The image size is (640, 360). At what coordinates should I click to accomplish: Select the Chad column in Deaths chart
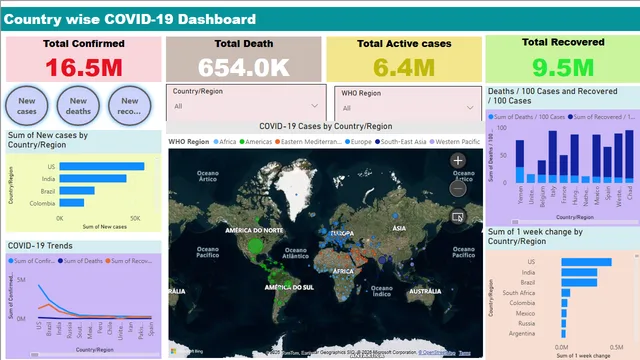[x=629, y=156]
